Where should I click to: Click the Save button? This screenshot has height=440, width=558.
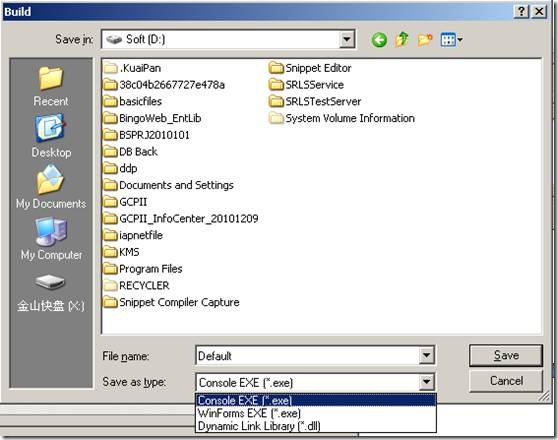(x=506, y=355)
